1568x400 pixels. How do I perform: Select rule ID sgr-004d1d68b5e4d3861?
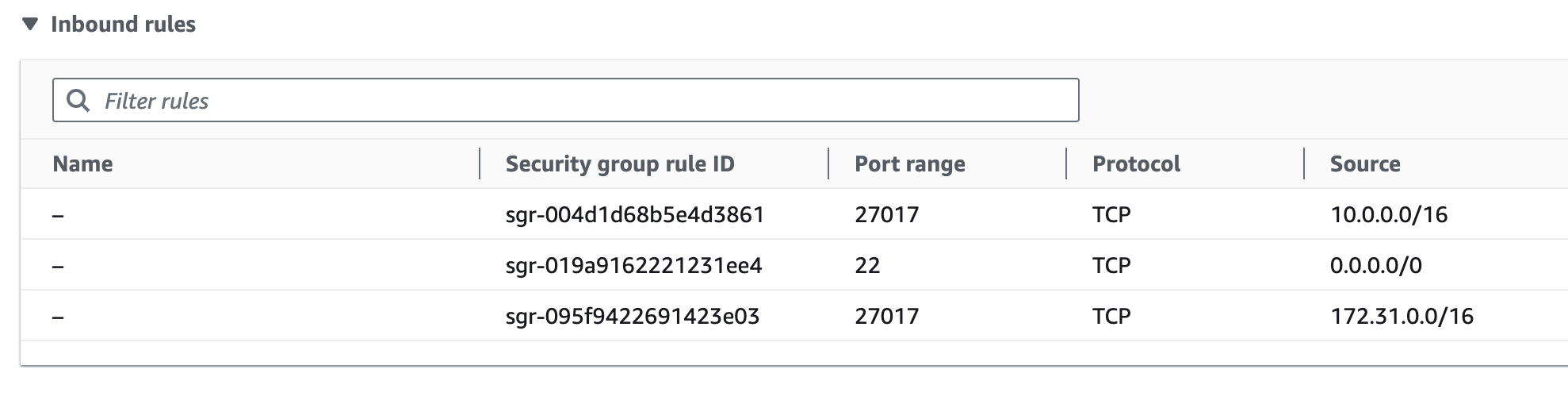[x=635, y=214]
